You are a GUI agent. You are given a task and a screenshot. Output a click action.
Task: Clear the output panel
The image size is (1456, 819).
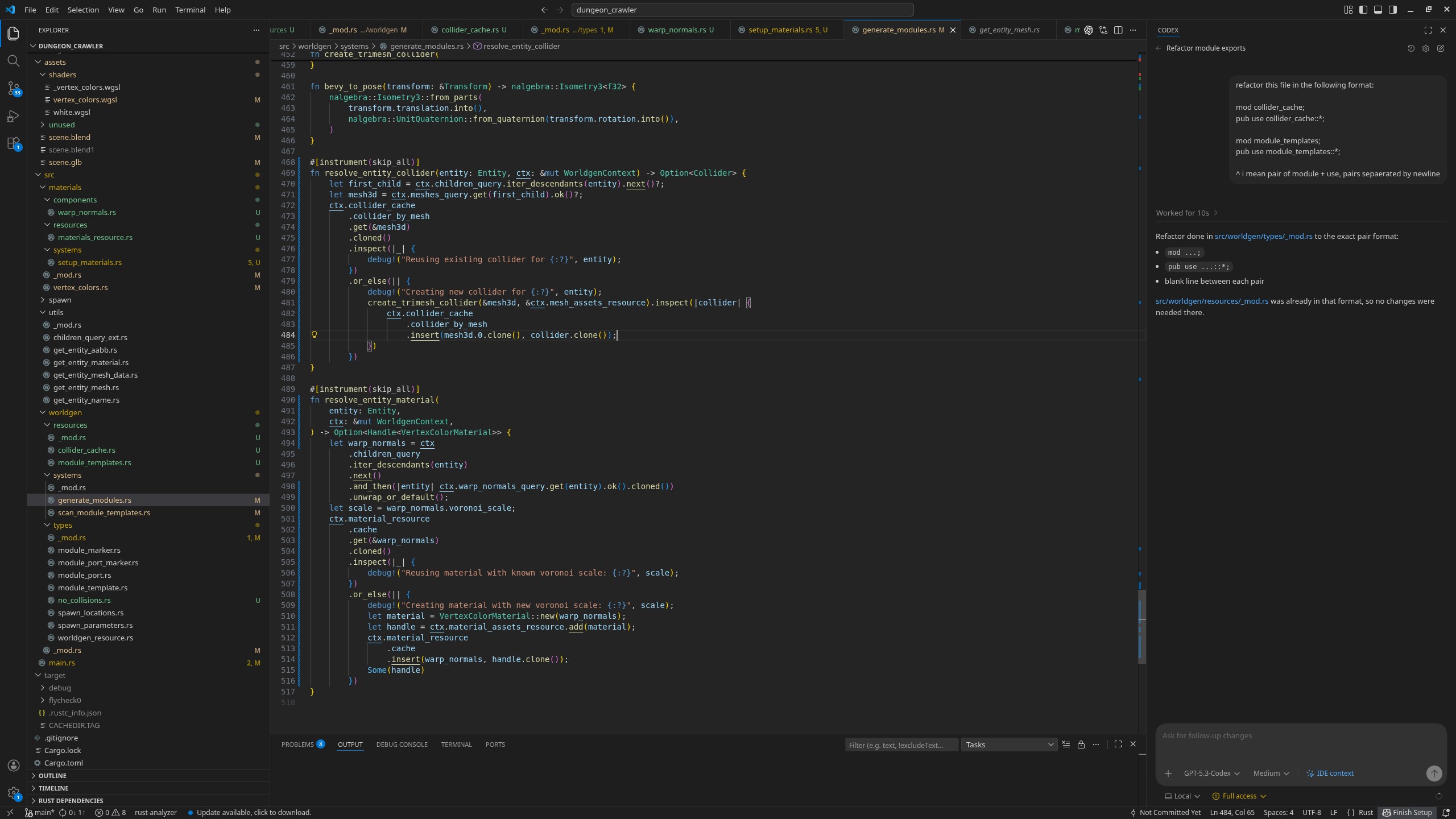(1066, 744)
